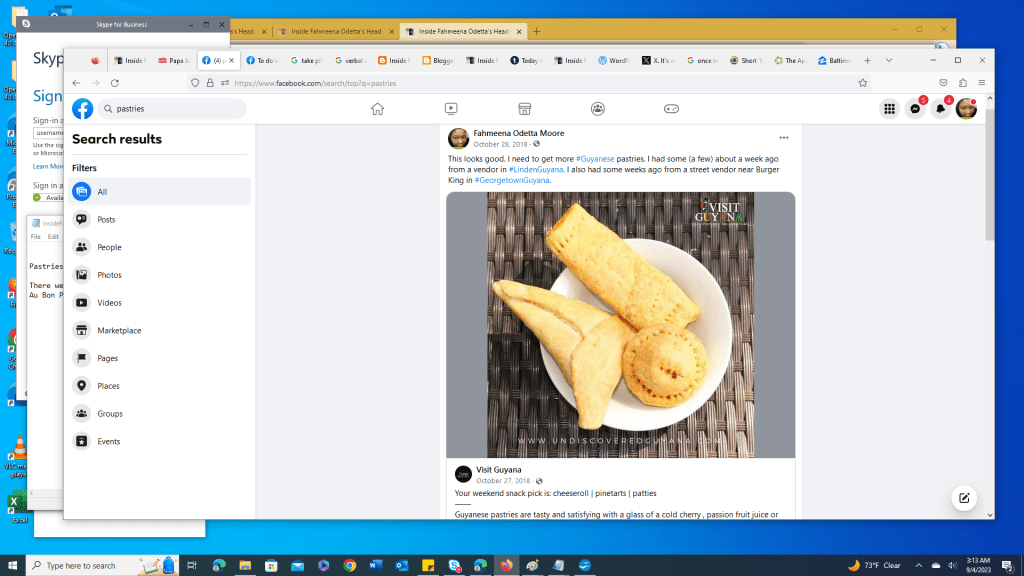Open Facebook Watch video icon

coord(452,107)
